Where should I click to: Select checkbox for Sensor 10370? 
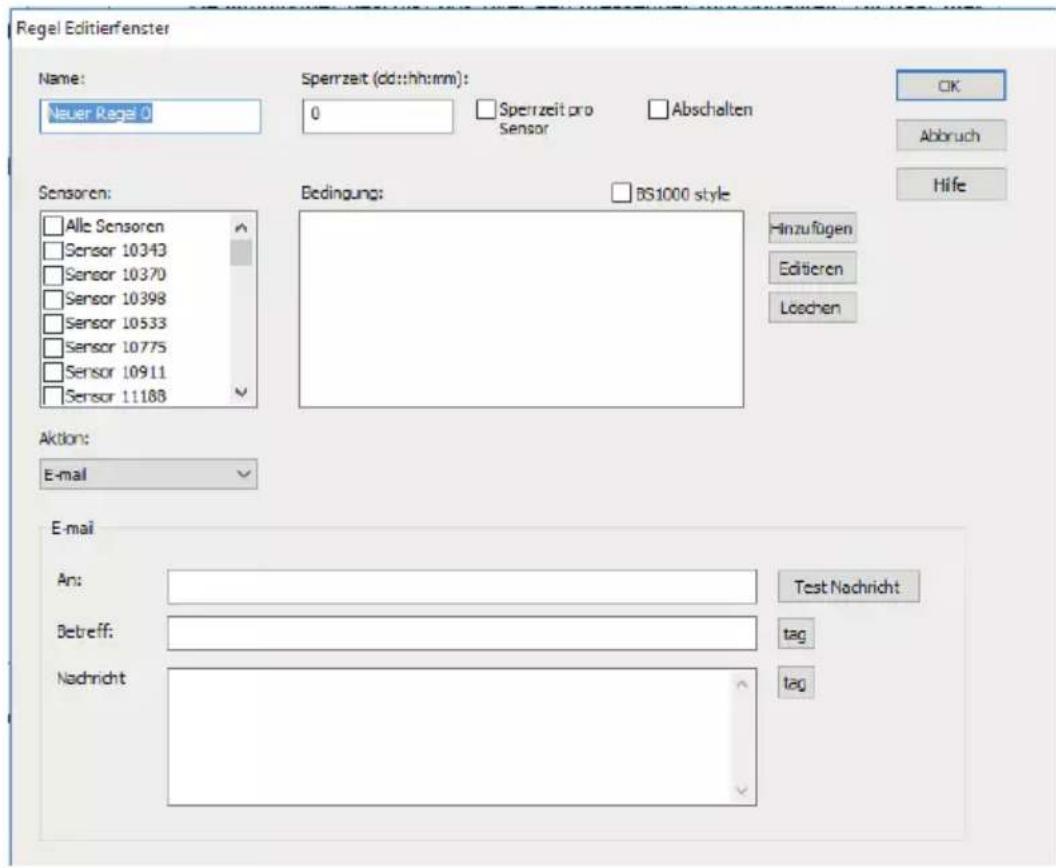click(x=53, y=275)
